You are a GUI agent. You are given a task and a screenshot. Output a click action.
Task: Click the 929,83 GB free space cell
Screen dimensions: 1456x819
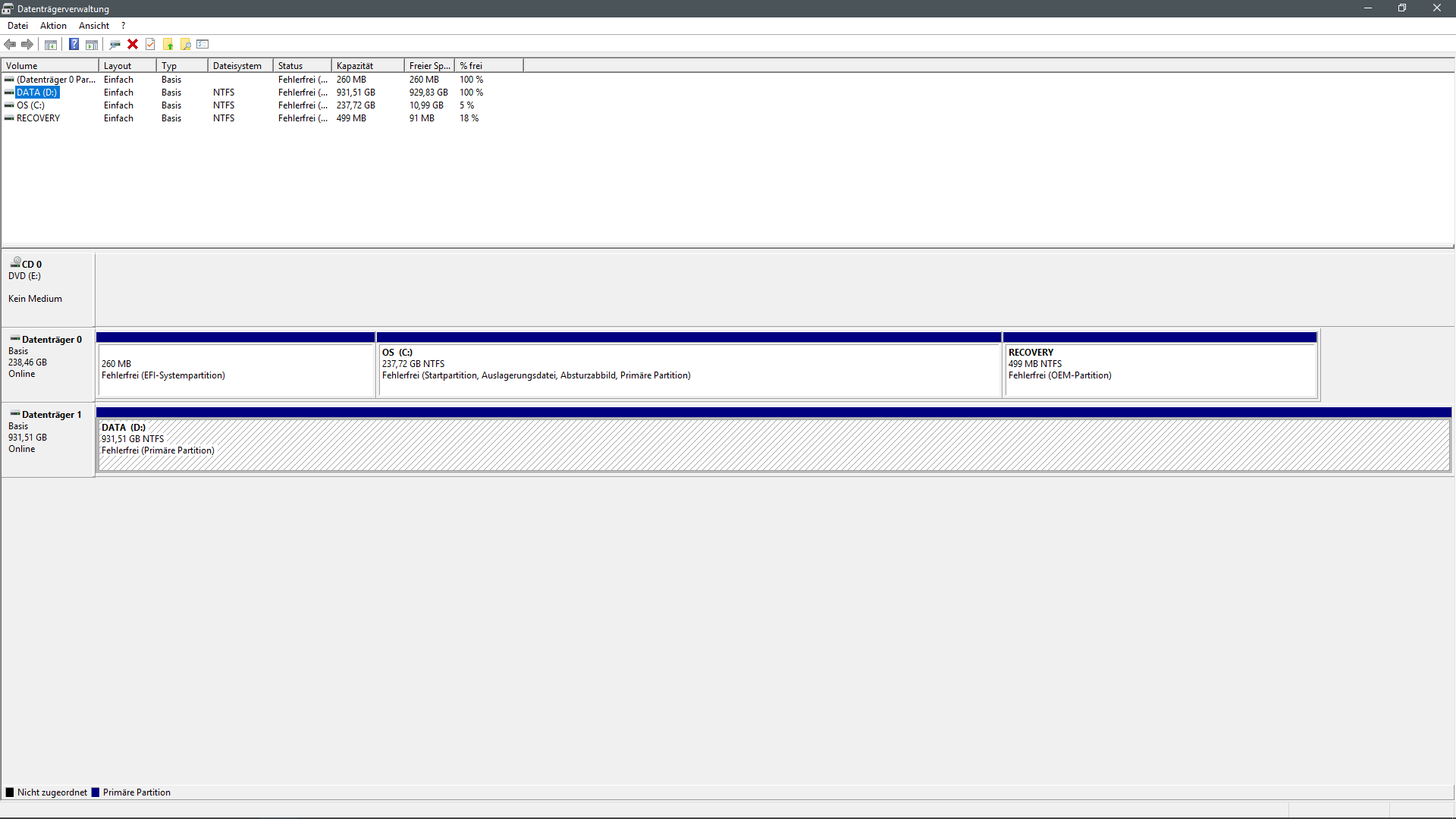tap(428, 93)
